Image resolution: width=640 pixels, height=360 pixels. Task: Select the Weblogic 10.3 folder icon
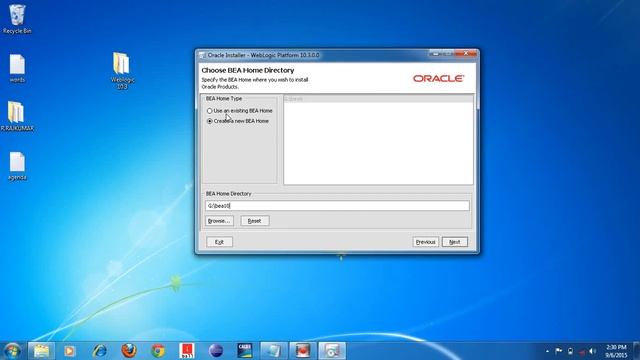coord(122,70)
